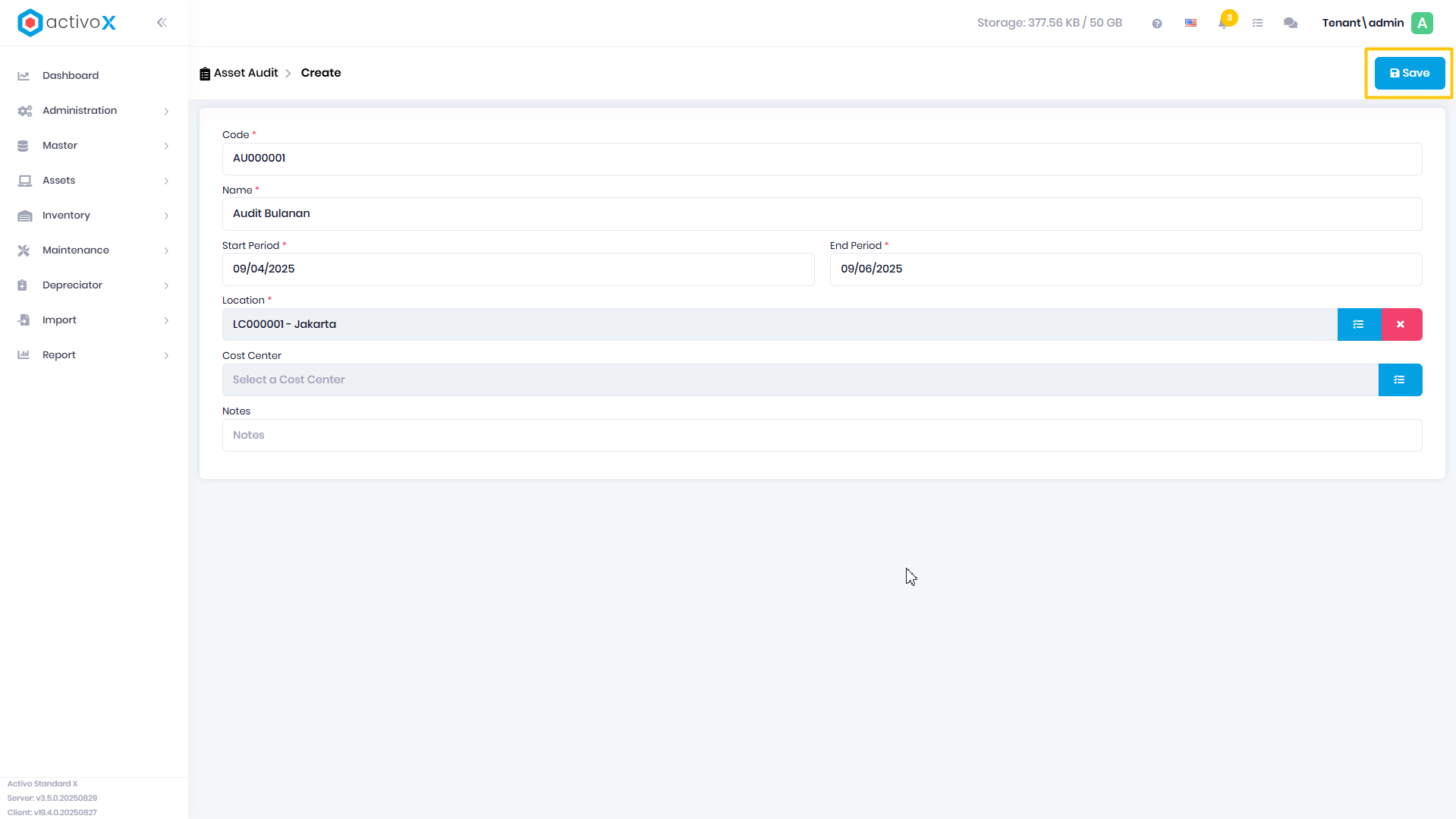The height and width of the screenshot is (819, 1456).
Task: Open the Cost Center picker list button
Action: click(1400, 380)
